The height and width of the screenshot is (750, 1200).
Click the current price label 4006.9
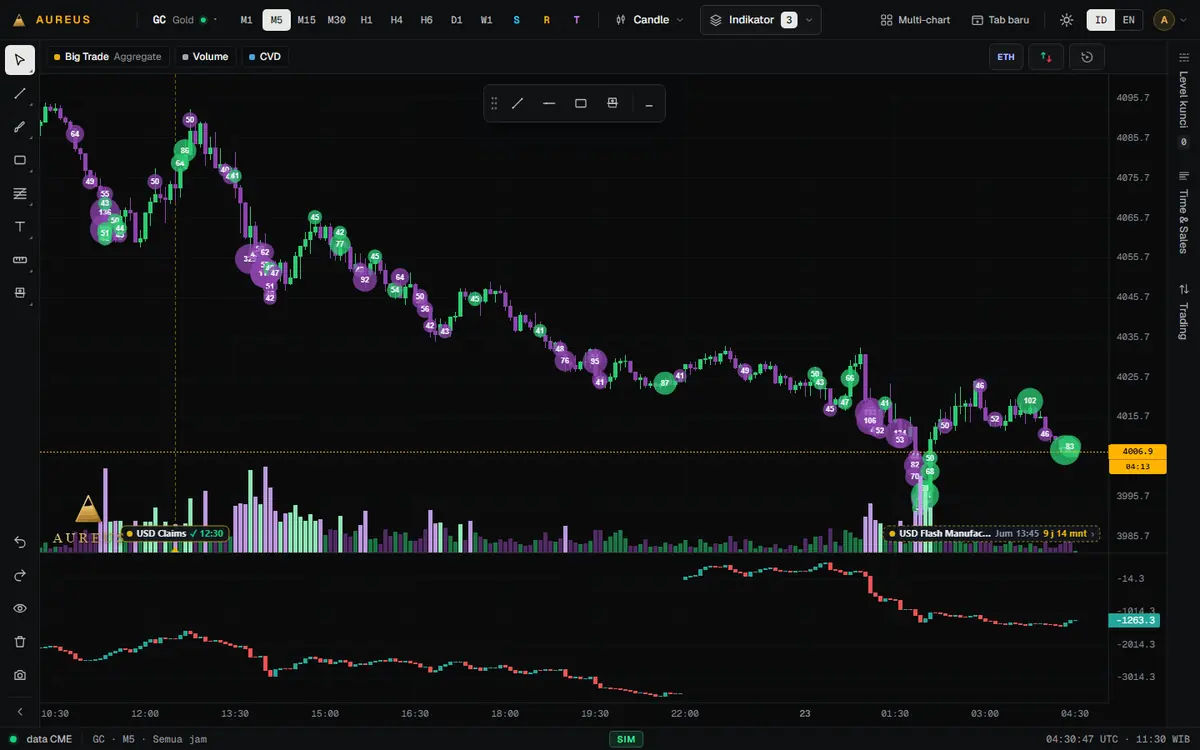[1137, 451]
